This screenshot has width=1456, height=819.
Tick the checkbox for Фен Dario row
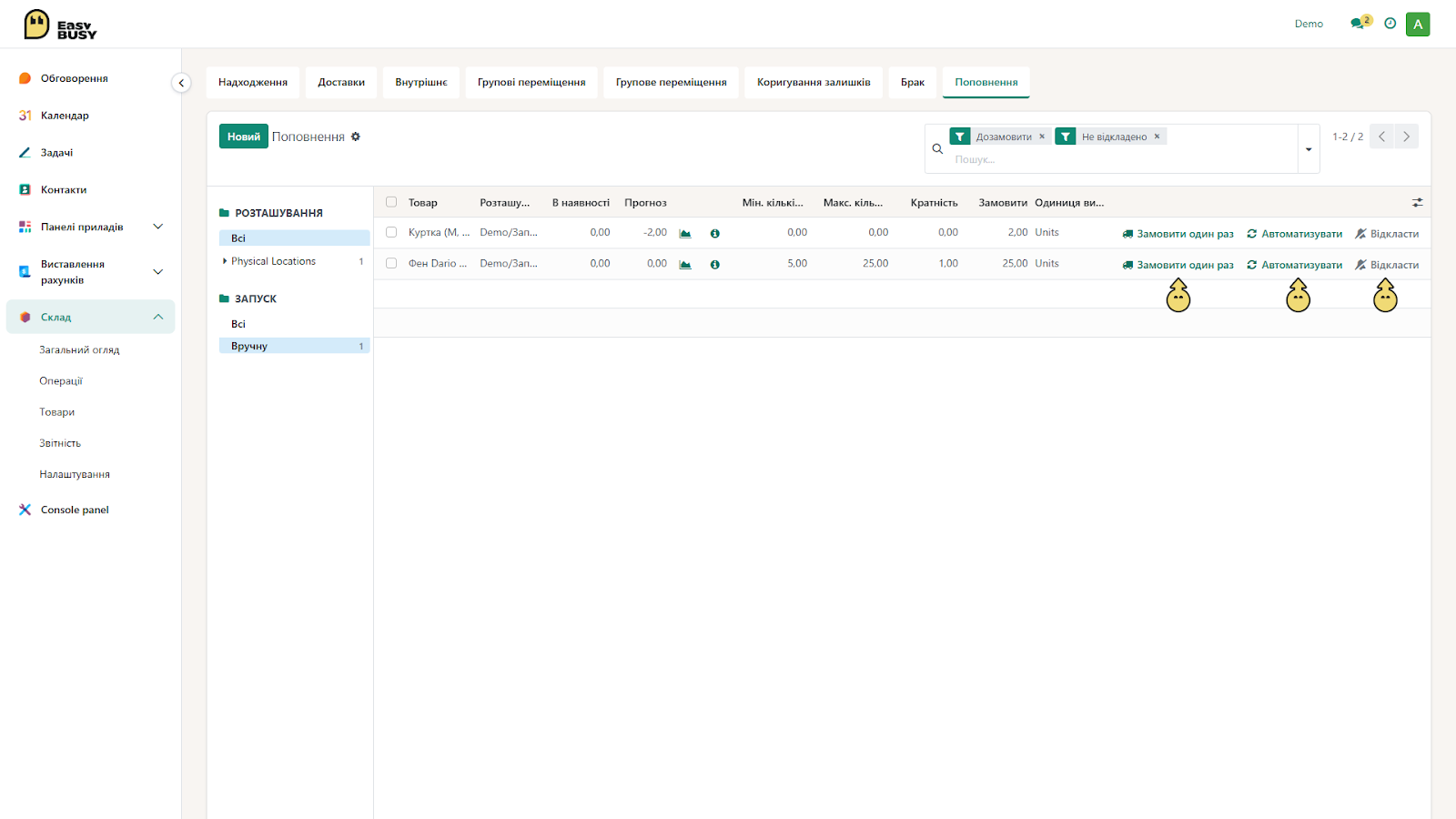click(x=391, y=263)
